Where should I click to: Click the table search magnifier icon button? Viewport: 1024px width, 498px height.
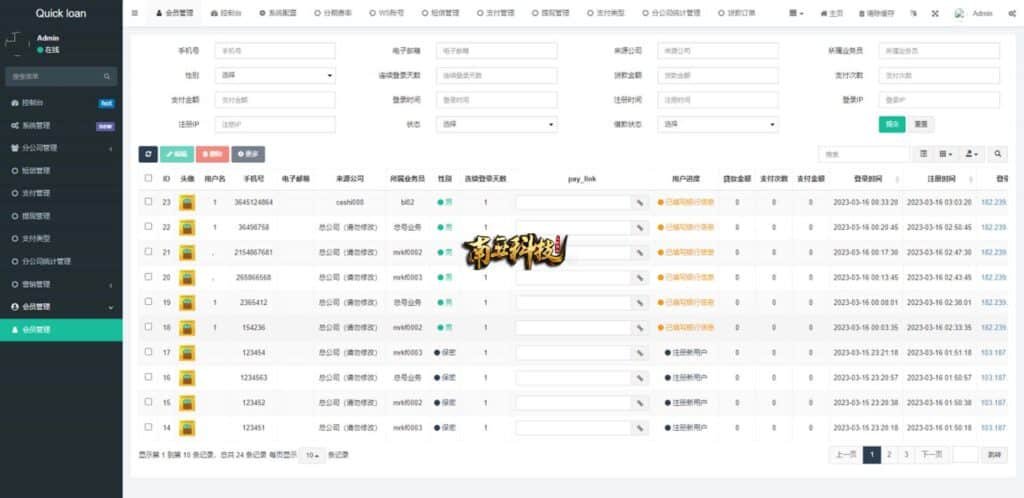click(997, 154)
